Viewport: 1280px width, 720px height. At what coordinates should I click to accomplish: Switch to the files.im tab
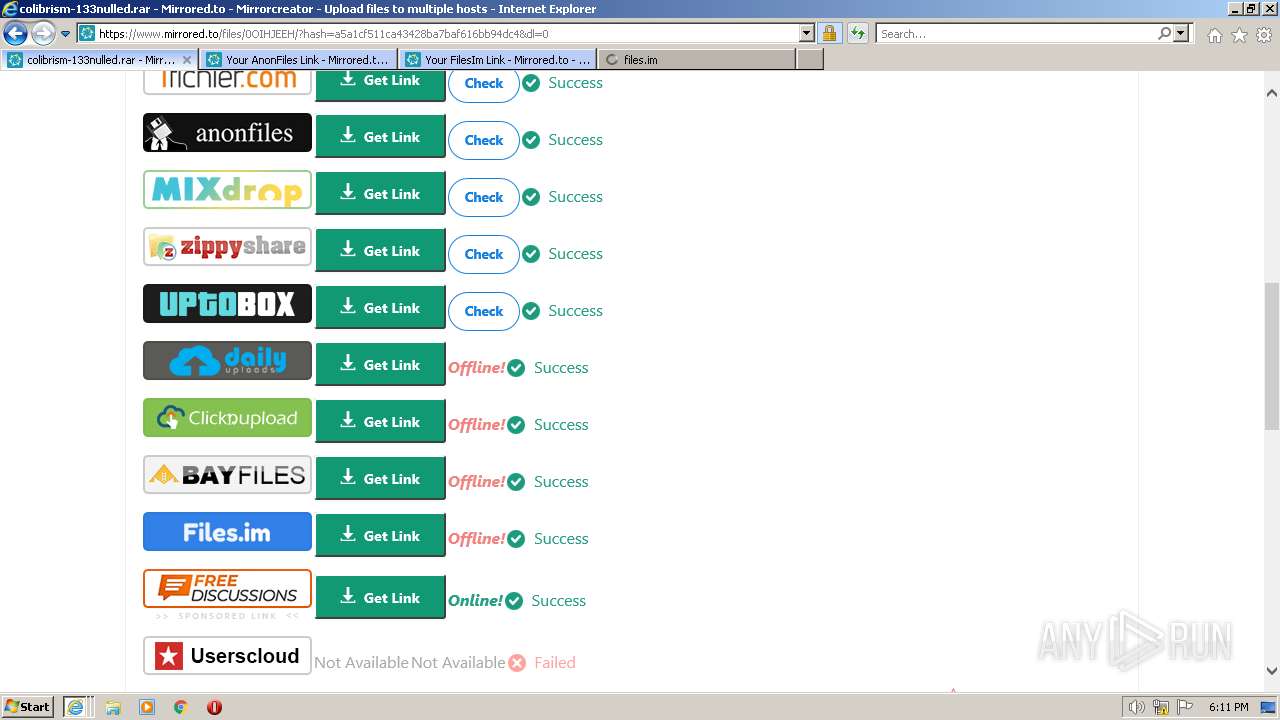pyautogui.click(x=696, y=60)
